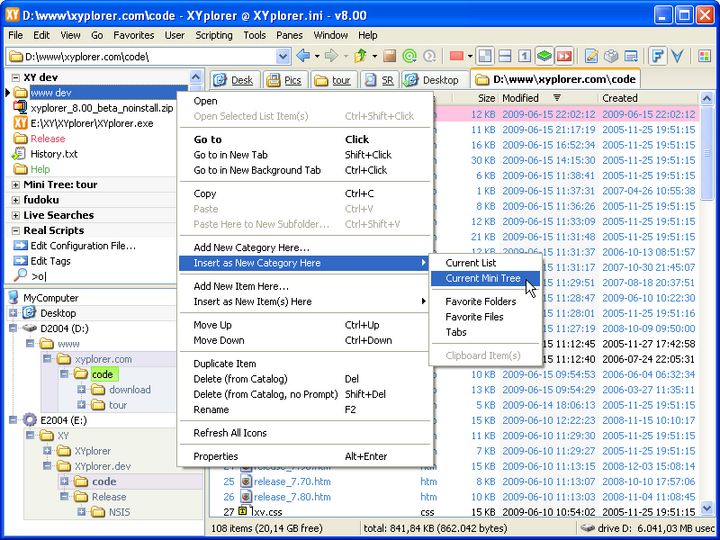720x540 pixels.
Task: Click the window configuration toolbar icon
Action: click(x=631, y=56)
